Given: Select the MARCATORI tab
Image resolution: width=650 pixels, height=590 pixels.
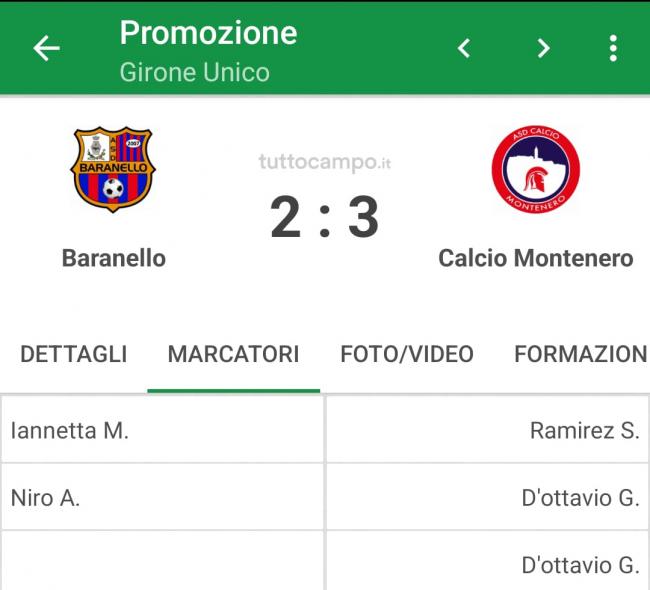Looking at the screenshot, I should 233,354.
